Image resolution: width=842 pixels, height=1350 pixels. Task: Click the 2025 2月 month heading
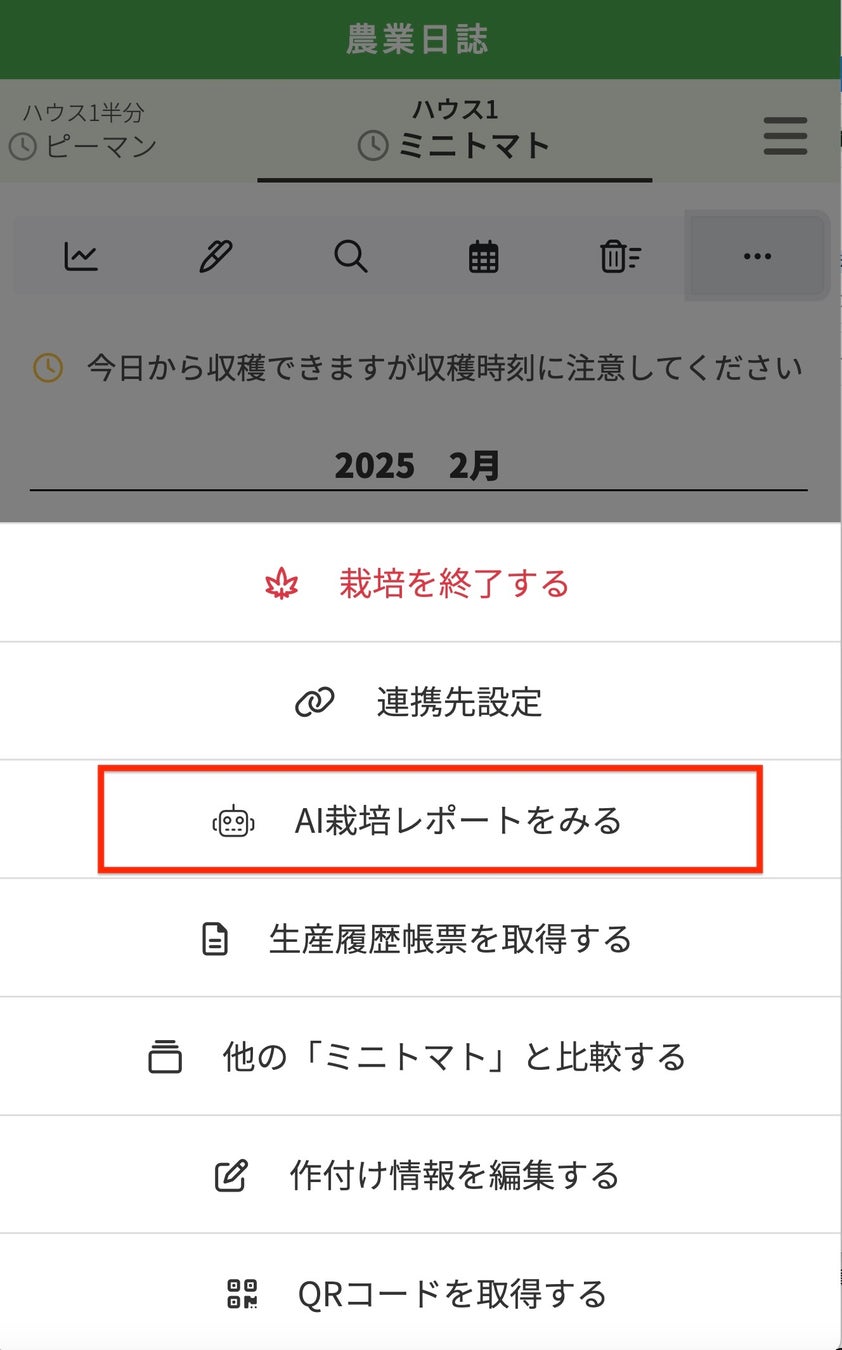click(x=417, y=466)
